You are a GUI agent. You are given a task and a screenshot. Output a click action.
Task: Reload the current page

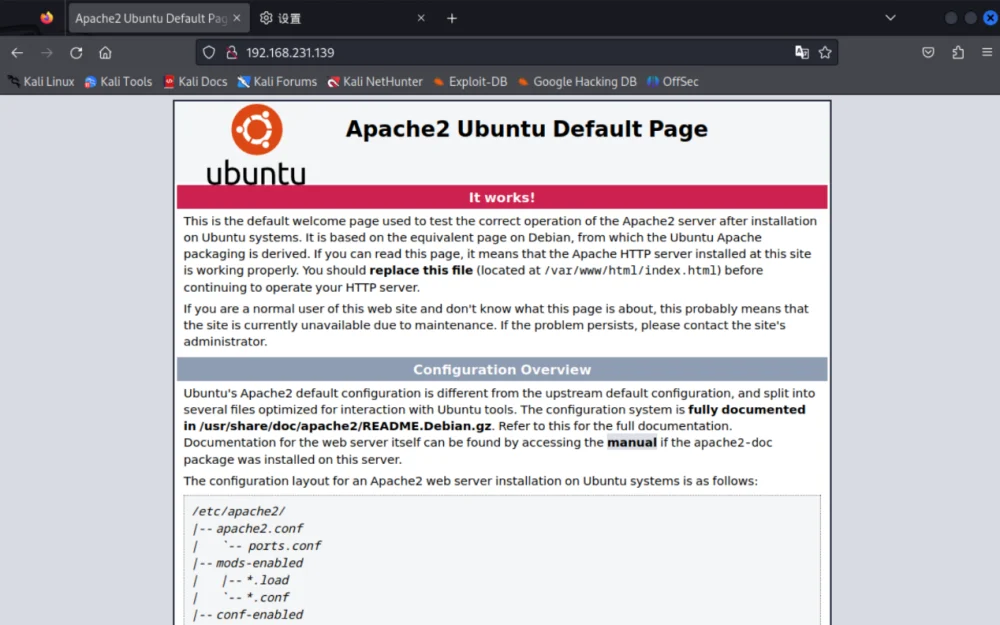click(x=76, y=53)
